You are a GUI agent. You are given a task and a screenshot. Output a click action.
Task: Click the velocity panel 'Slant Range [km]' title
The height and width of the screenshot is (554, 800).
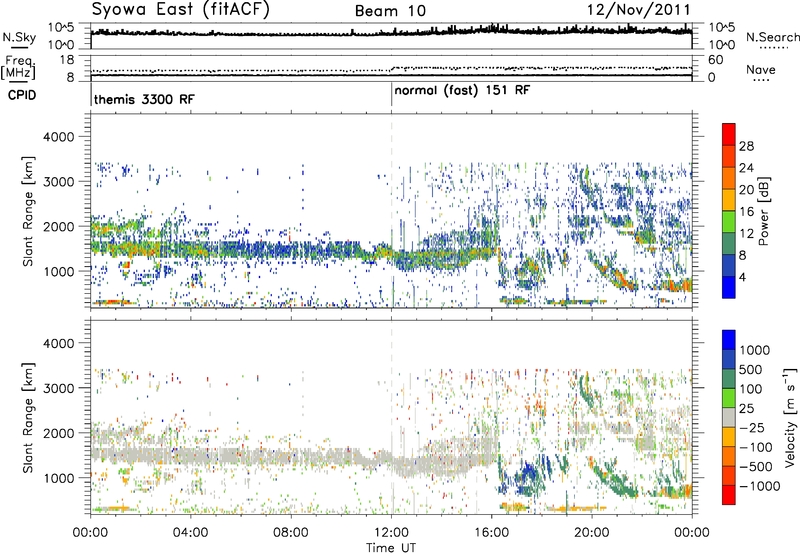[x=28, y=417]
